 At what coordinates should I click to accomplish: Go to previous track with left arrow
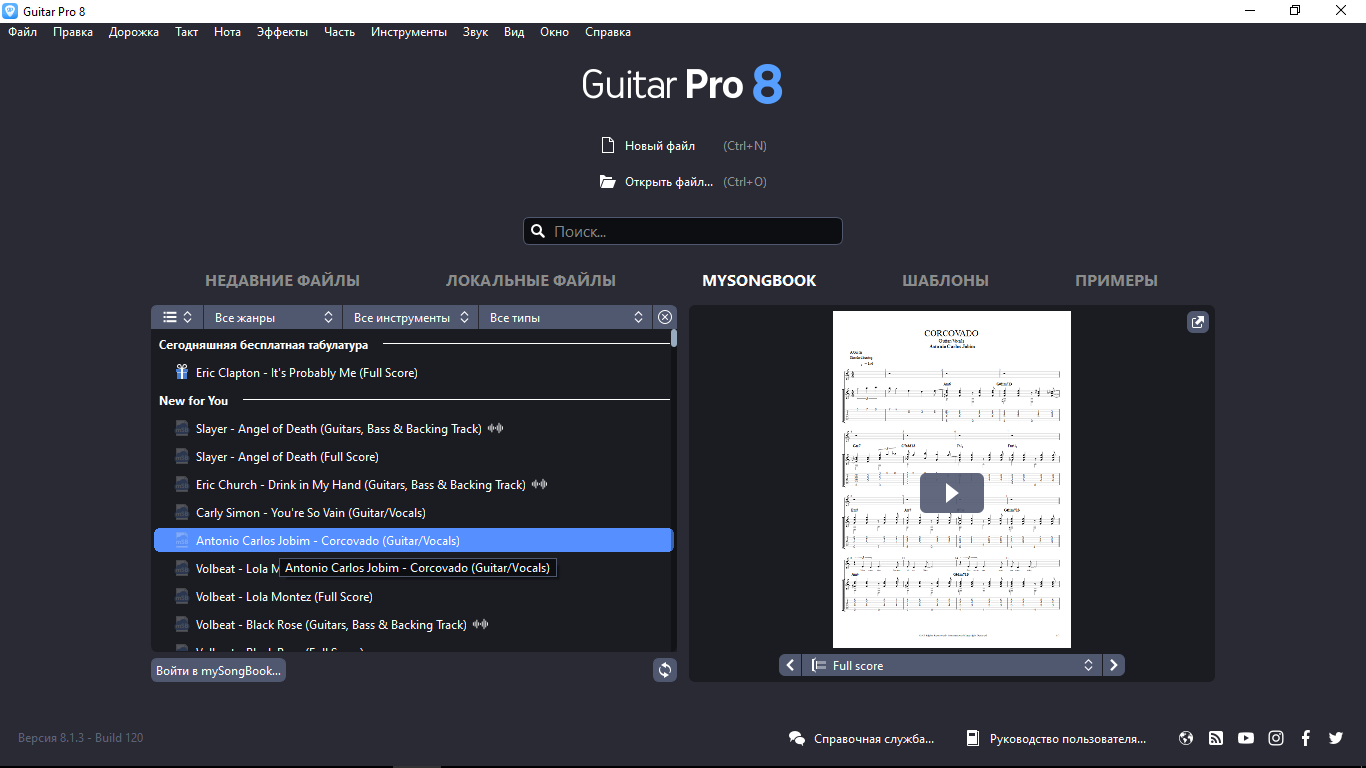pyautogui.click(x=790, y=665)
